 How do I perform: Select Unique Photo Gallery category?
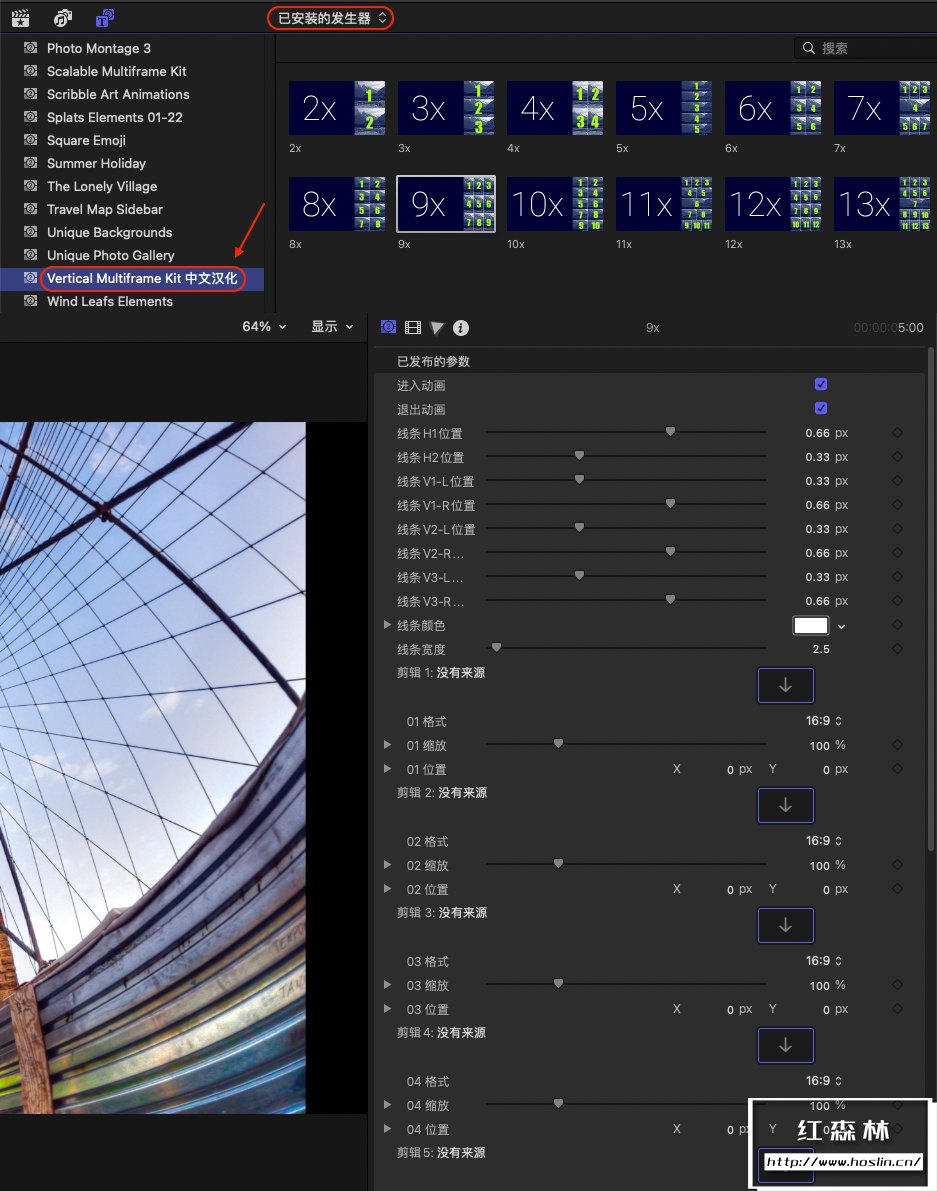click(110, 255)
